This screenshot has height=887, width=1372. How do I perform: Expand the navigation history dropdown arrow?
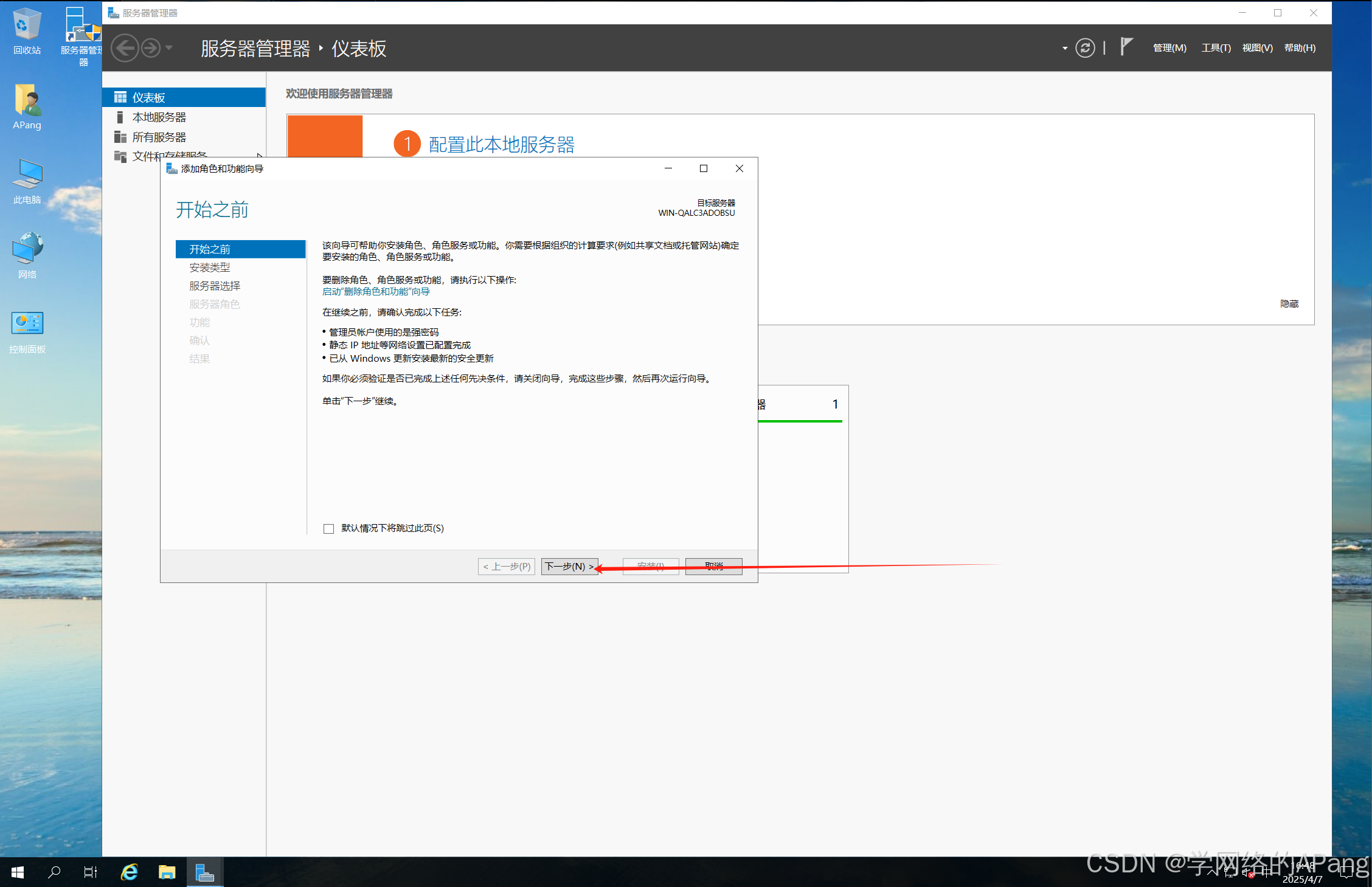coord(169,48)
